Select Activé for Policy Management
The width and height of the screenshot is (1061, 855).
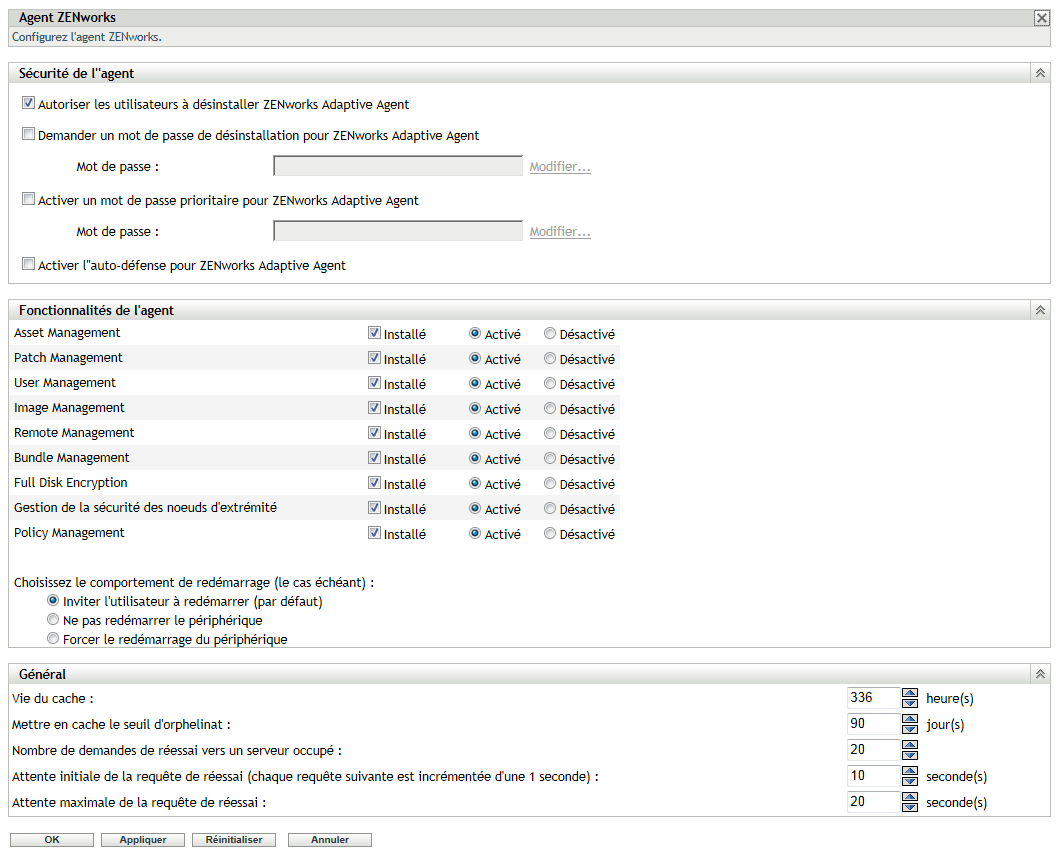click(475, 534)
